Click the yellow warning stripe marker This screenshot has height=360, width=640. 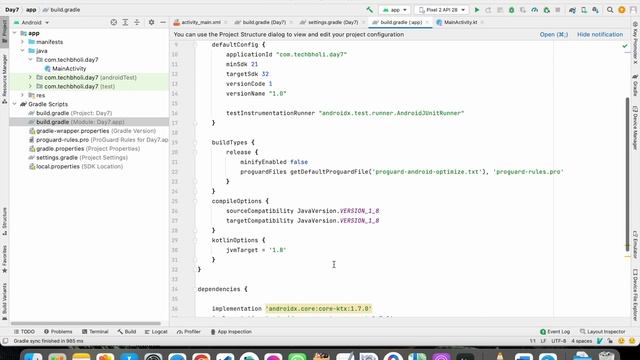click(627, 256)
